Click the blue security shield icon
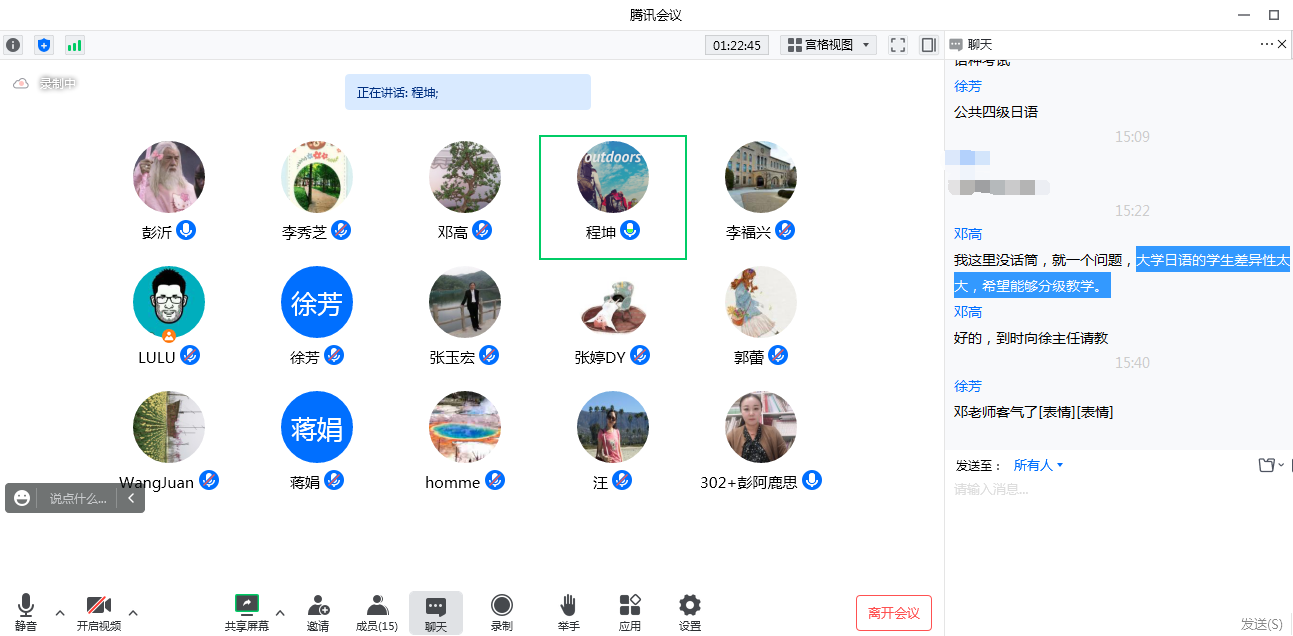 coord(43,45)
